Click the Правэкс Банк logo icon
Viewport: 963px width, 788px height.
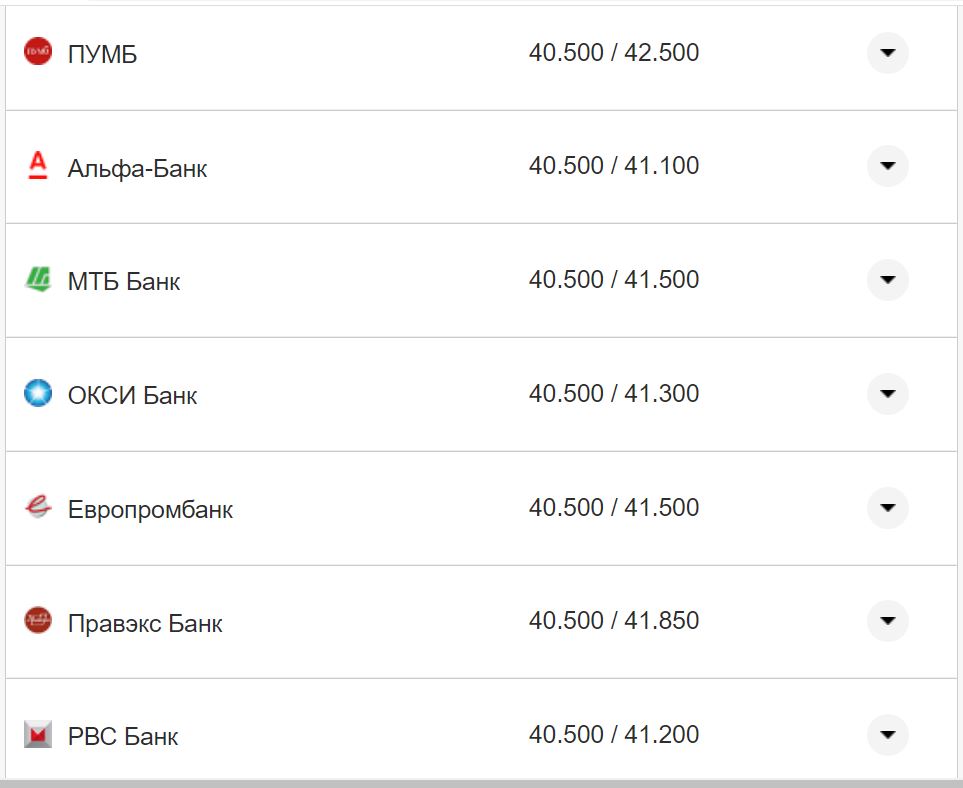(x=38, y=621)
